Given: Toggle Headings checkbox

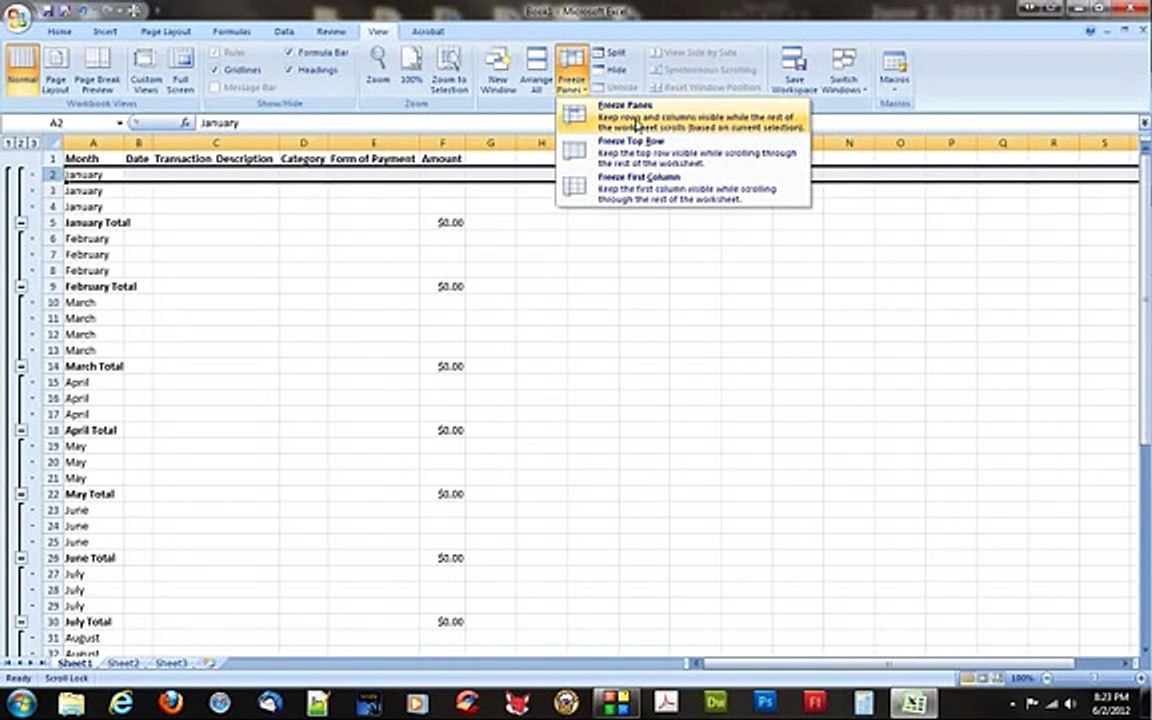Looking at the screenshot, I should click(x=289, y=70).
